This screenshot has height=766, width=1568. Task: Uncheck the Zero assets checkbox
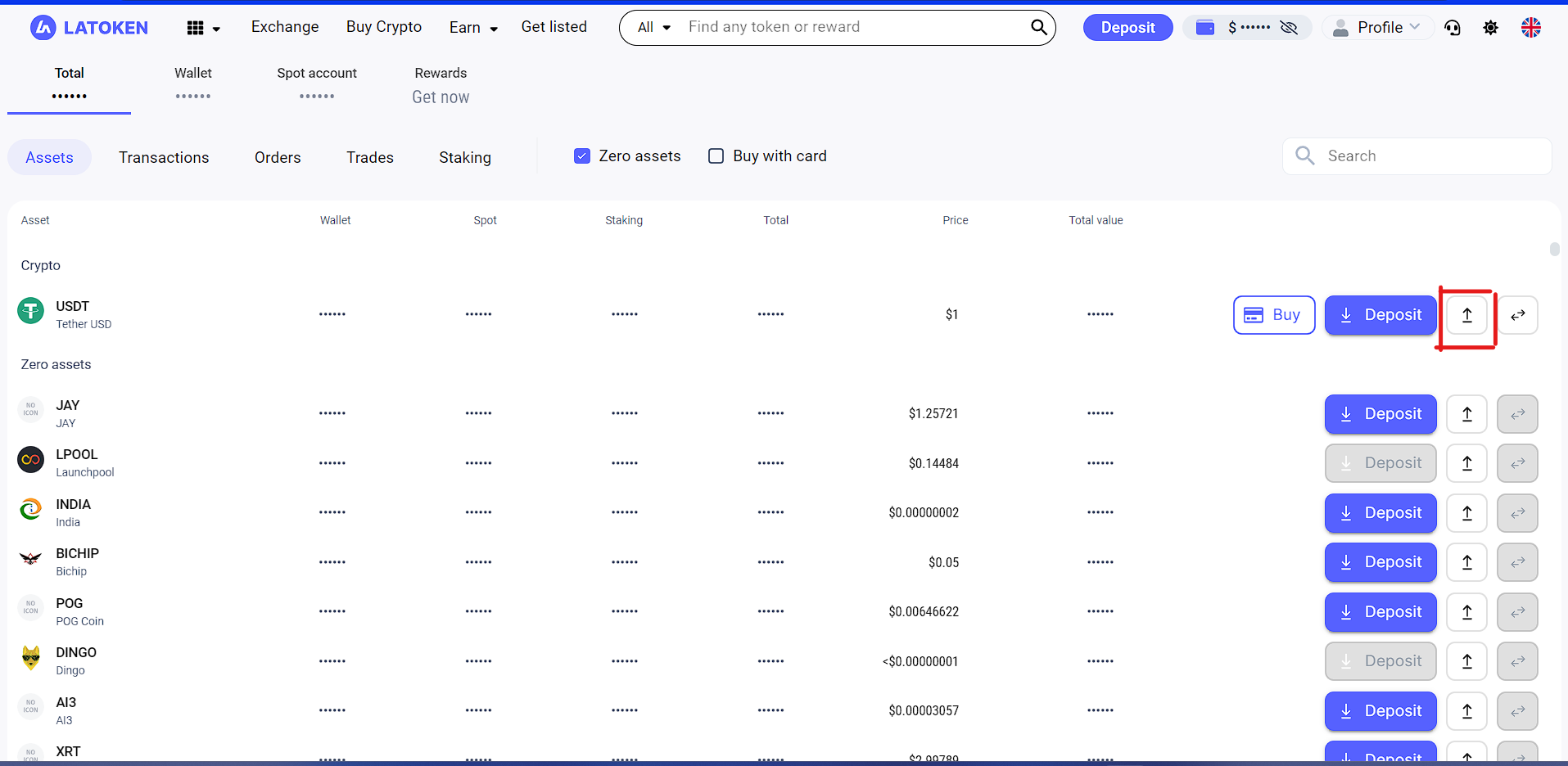coord(582,156)
